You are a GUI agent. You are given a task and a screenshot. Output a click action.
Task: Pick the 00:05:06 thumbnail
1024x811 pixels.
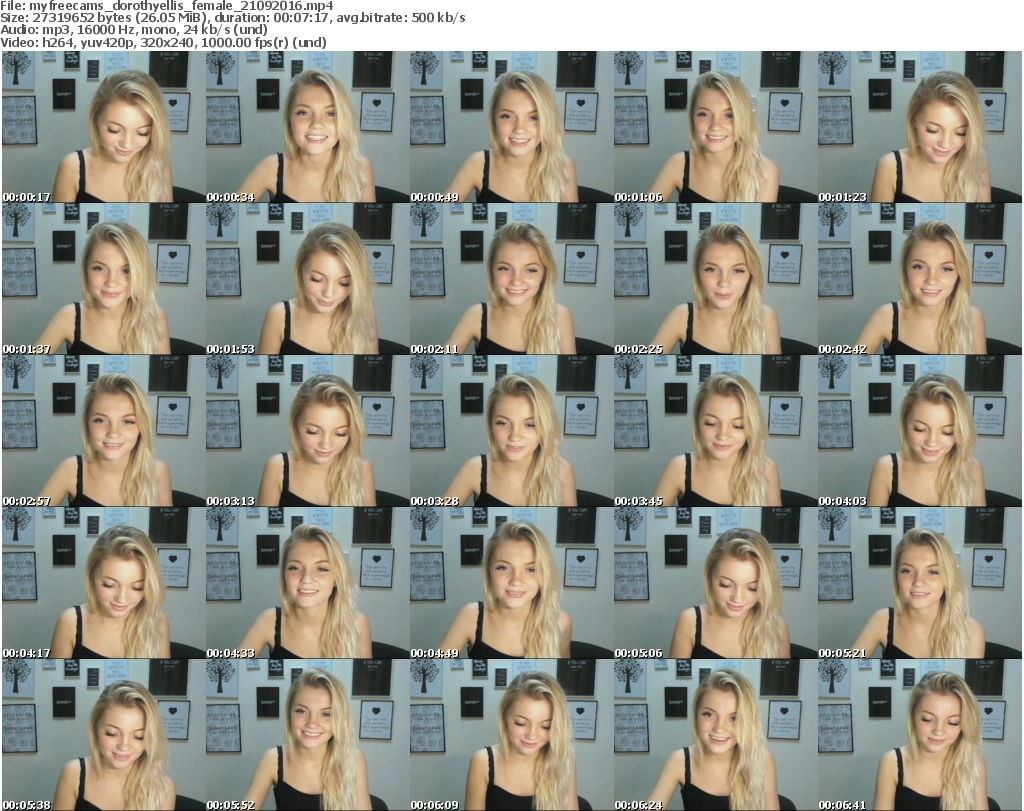point(715,583)
